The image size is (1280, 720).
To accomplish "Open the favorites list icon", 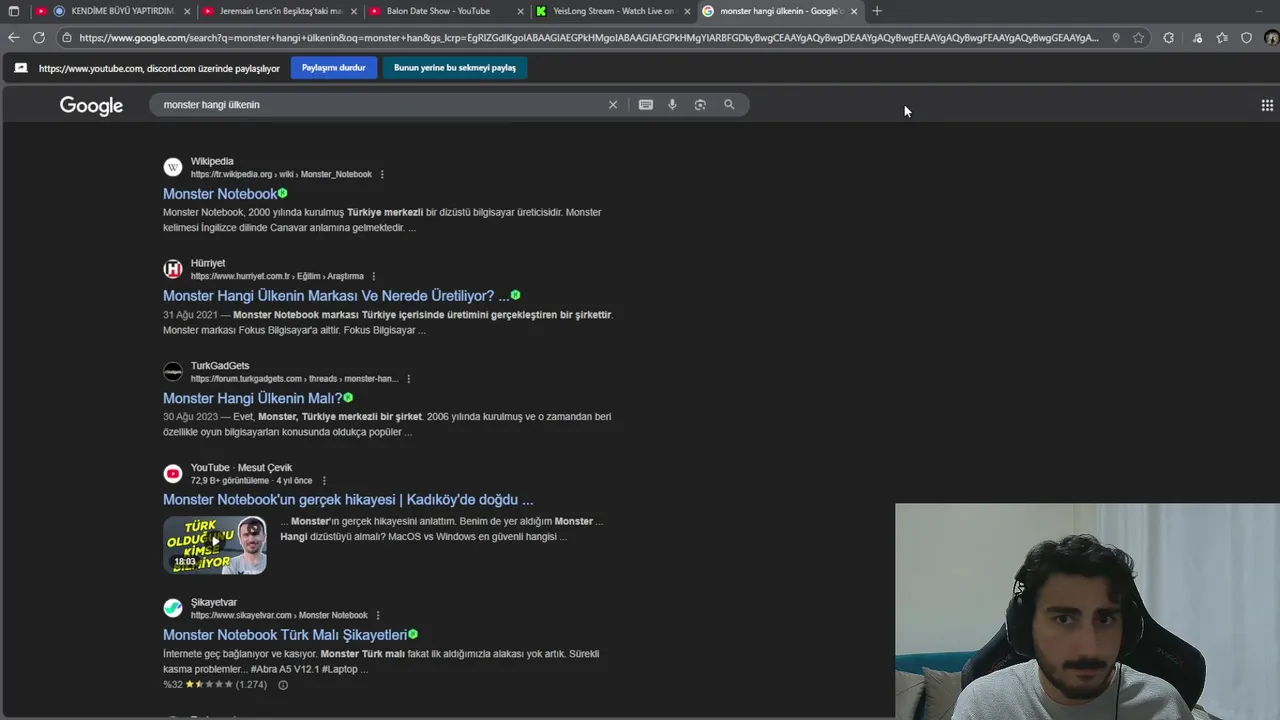I will pos(1222,38).
